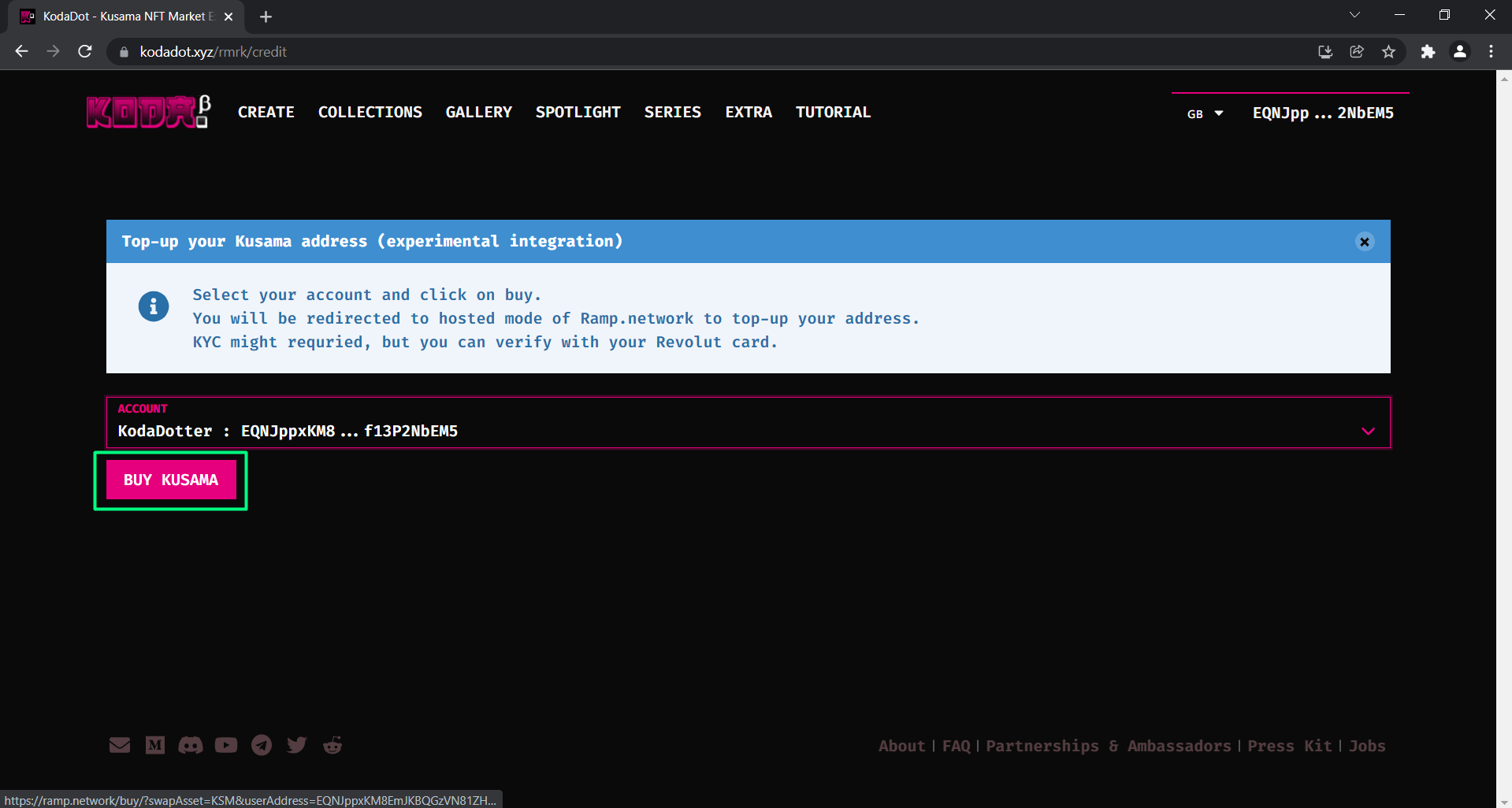
Task: Open the YouTube channel icon
Action: pos(226,745)
